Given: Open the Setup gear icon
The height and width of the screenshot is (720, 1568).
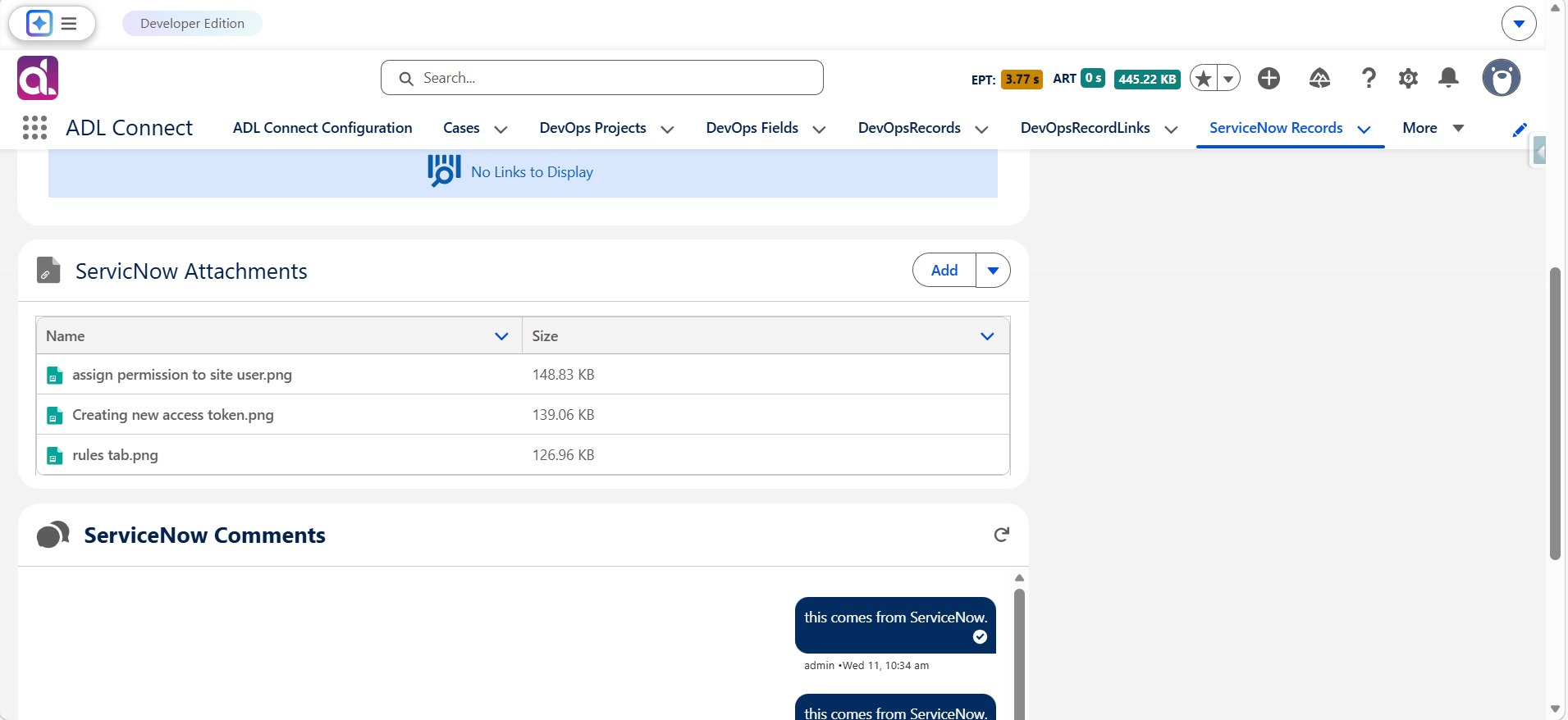Looking at the screenshot, I should tap(1409, 78).
